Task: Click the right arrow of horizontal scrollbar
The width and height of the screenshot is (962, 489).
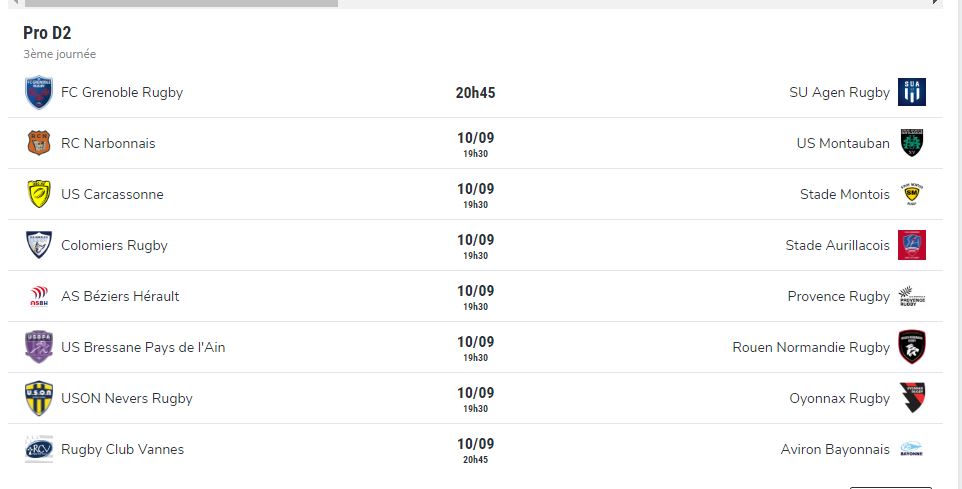Action: (935, 2)
